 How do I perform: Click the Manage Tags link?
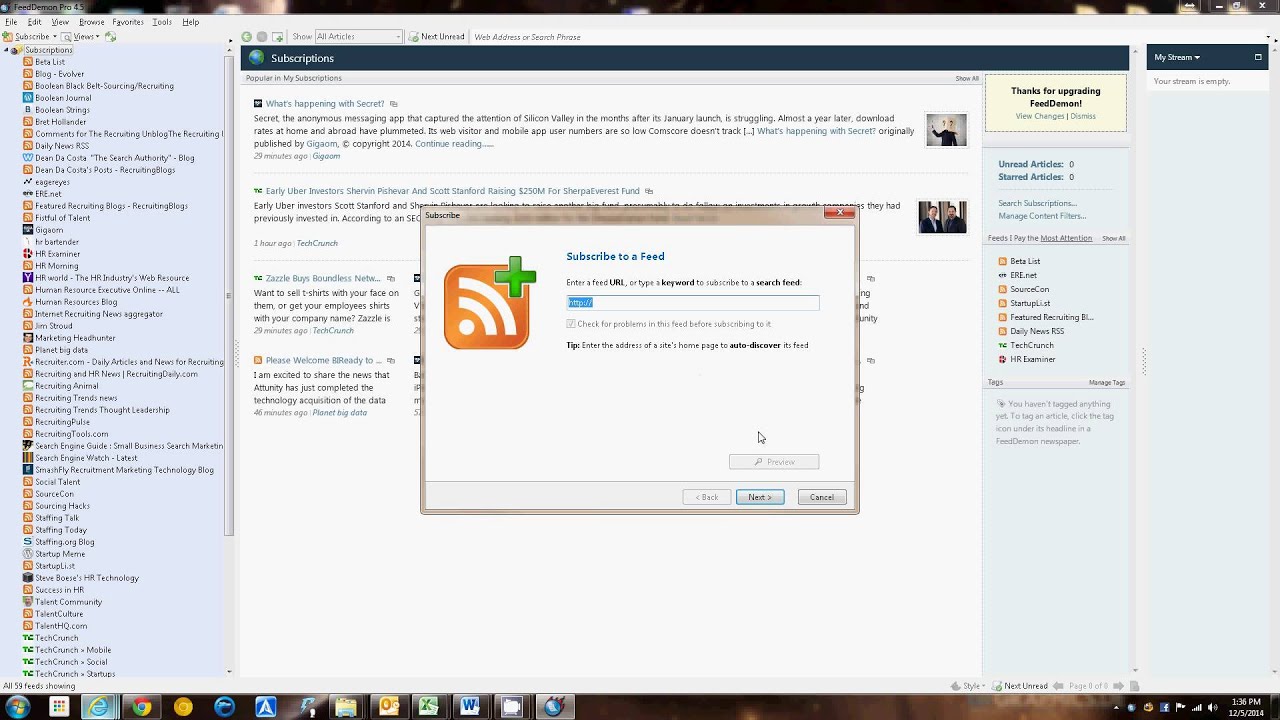[1107, 382]
